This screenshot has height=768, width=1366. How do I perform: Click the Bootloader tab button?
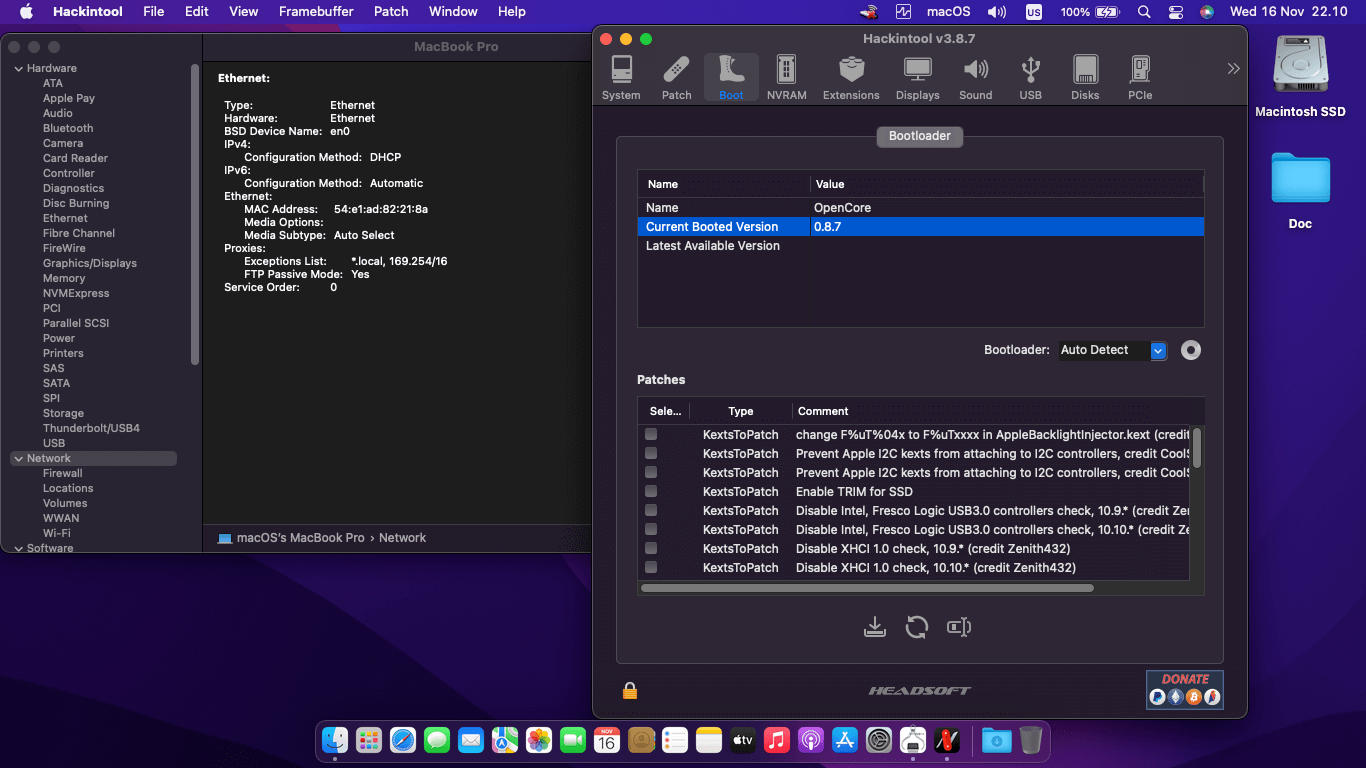point(920,136)
